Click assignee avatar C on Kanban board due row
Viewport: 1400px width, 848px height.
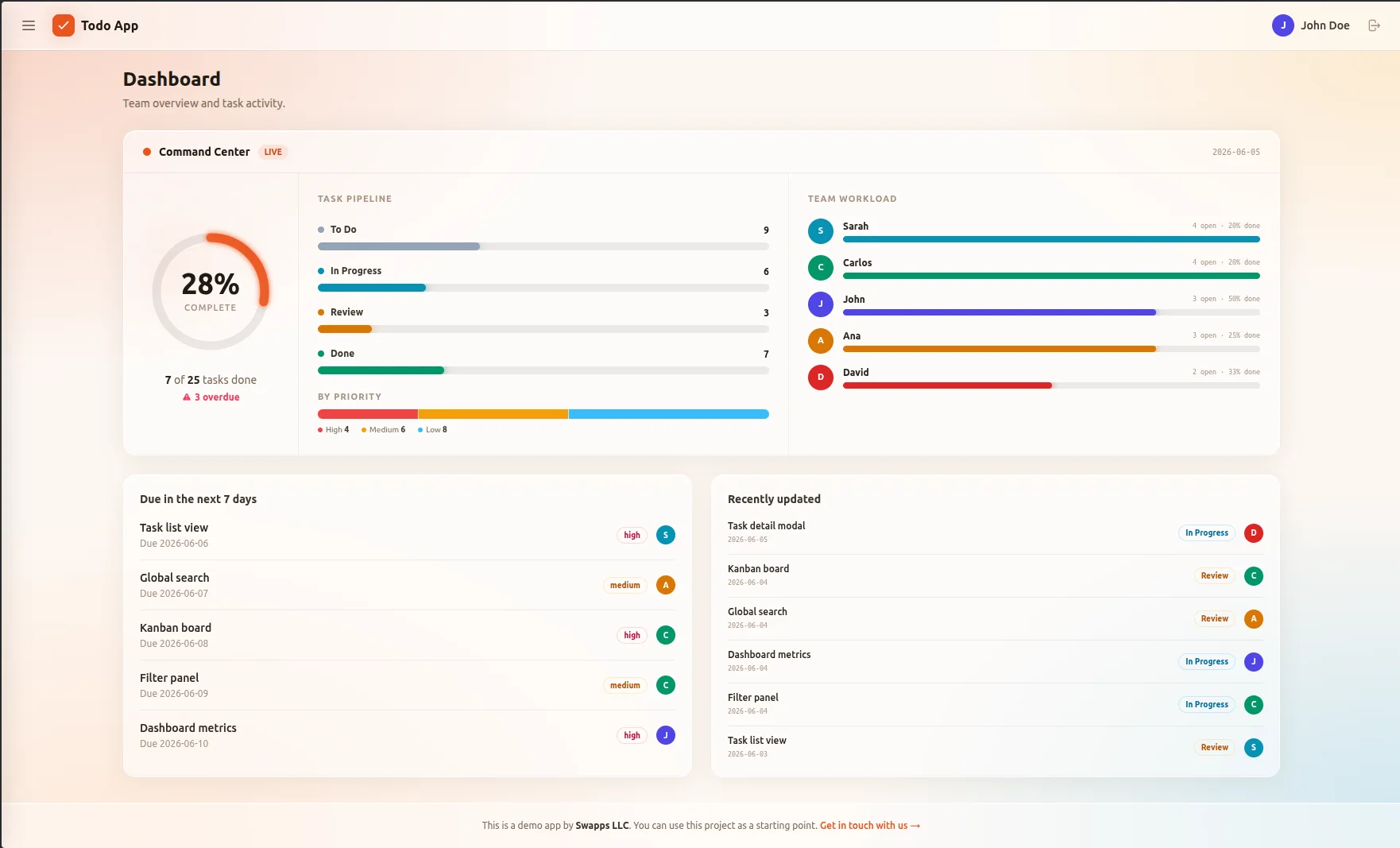click(x=666, y=635)
